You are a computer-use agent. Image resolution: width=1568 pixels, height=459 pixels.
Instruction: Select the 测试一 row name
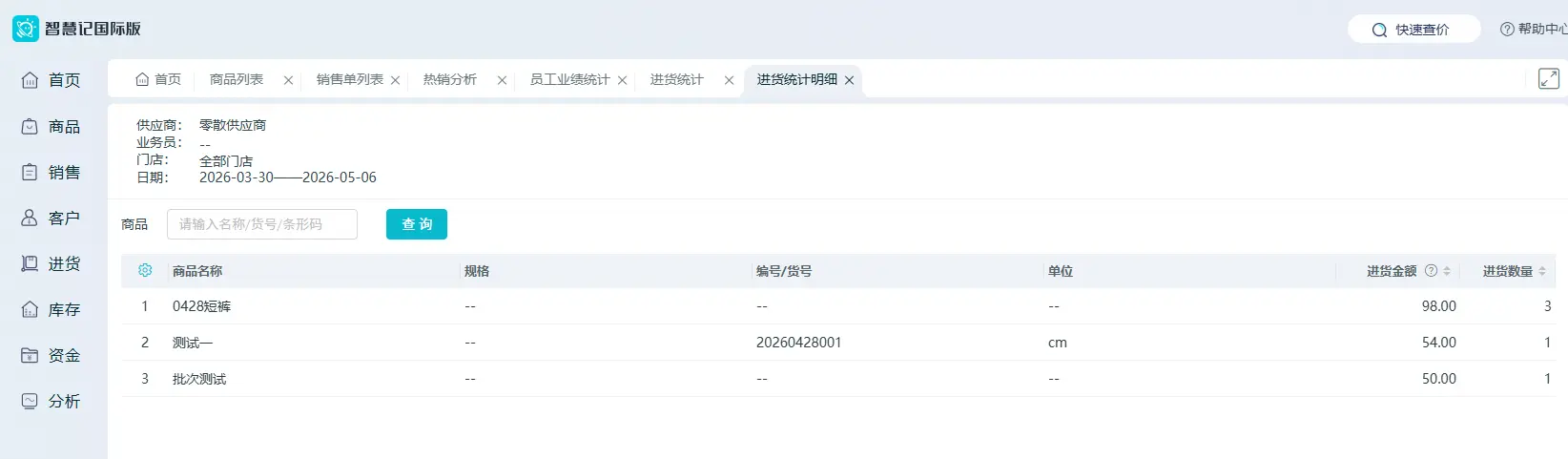193,343
